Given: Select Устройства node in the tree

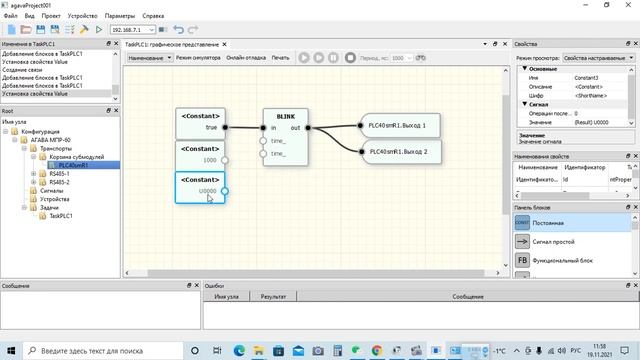Looking at the screenshot, I should pos(55,199).
